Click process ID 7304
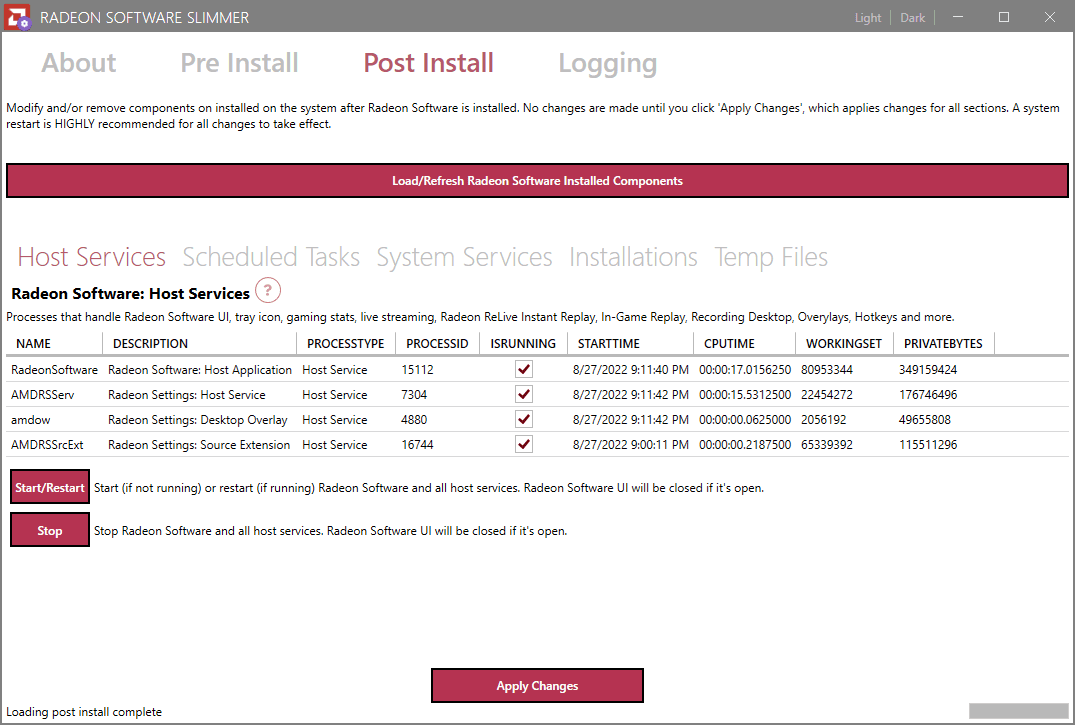1075x725 pixels. click(x=414, y=395)
